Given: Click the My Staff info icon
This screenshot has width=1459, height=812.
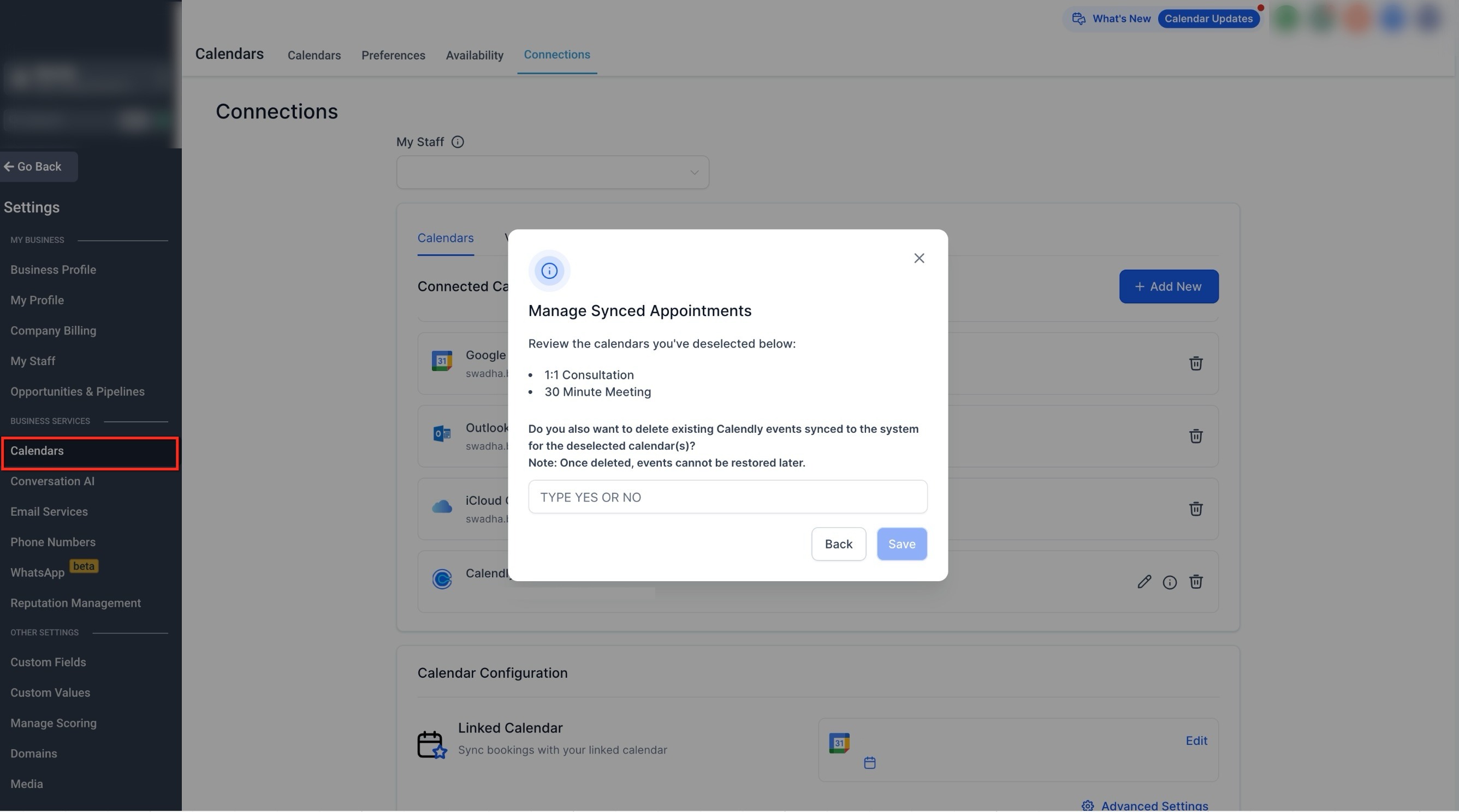Looking at the screenshot, I should coord(457,142).
